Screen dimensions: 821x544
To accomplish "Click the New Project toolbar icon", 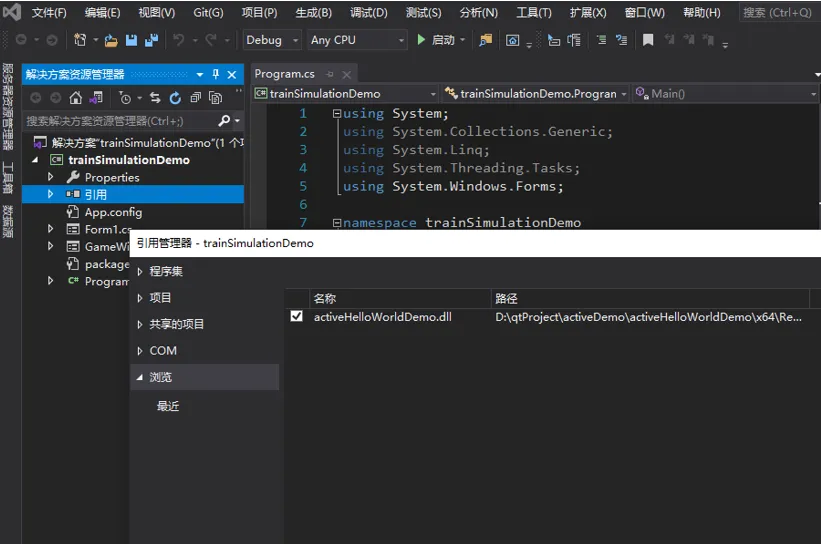I will (80, 40).
